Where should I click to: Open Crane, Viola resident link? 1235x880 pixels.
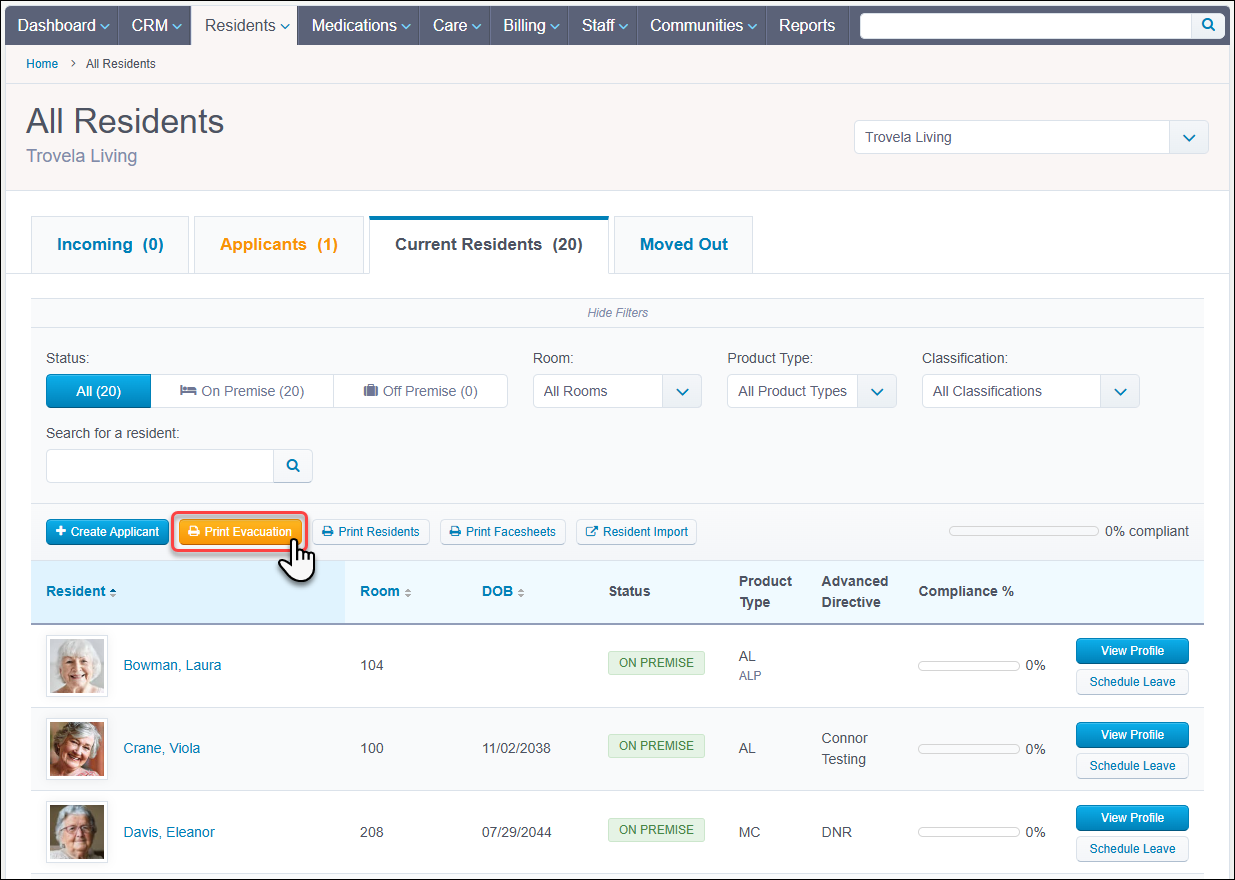[161, 749]
